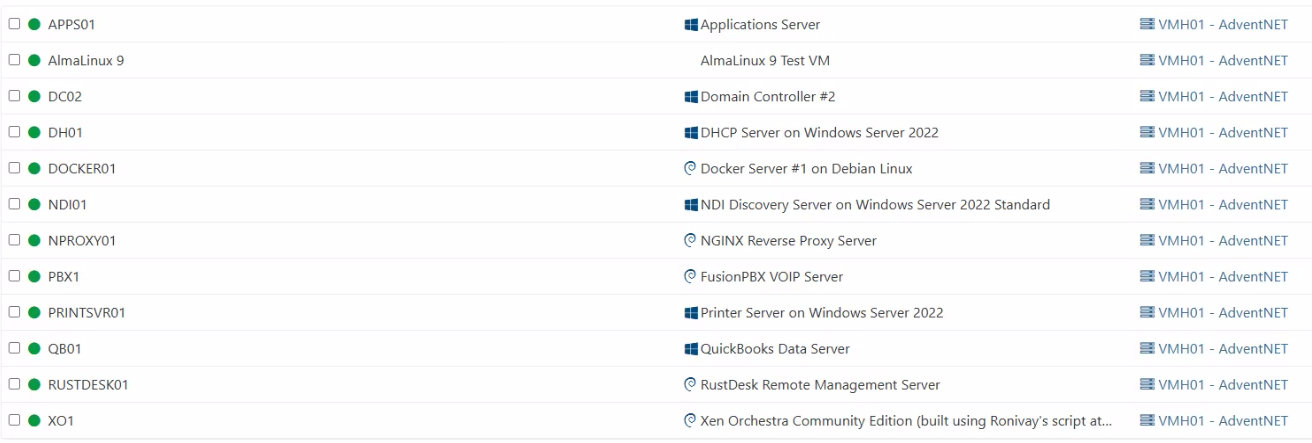Click the green status dot of APPS01
The image size is (1312, 443).
pos(34,24)
